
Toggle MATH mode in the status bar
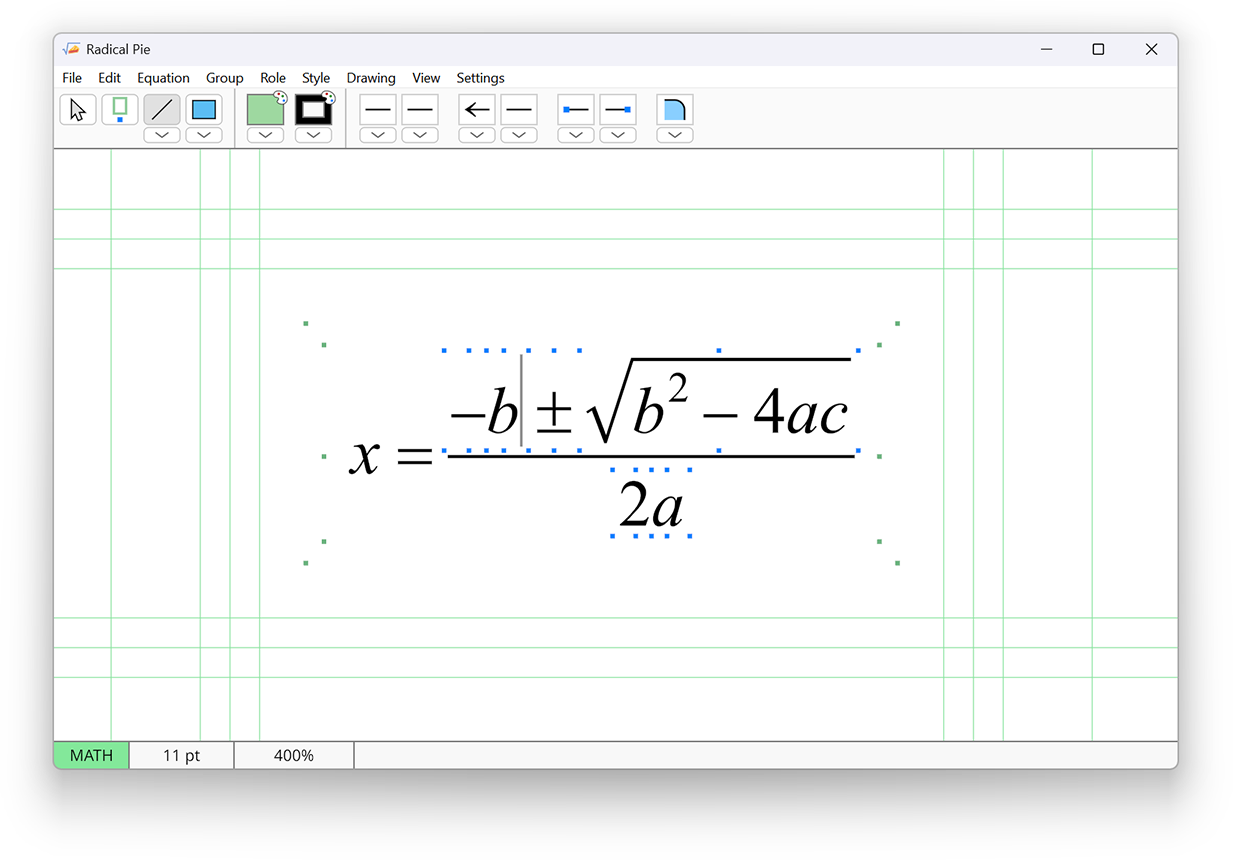(90, 755)
